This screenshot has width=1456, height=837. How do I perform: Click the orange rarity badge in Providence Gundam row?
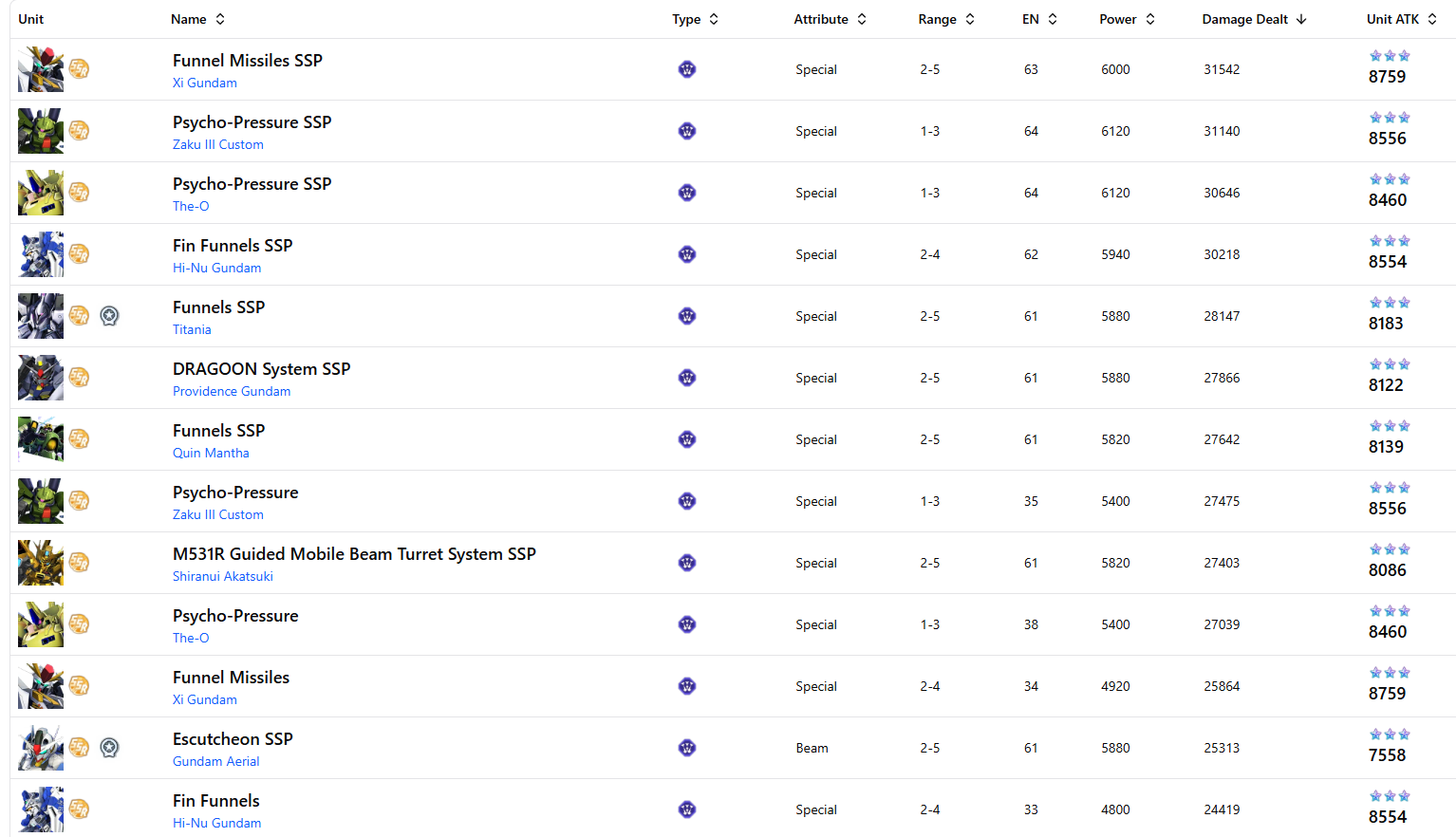[x=80, y=378]
